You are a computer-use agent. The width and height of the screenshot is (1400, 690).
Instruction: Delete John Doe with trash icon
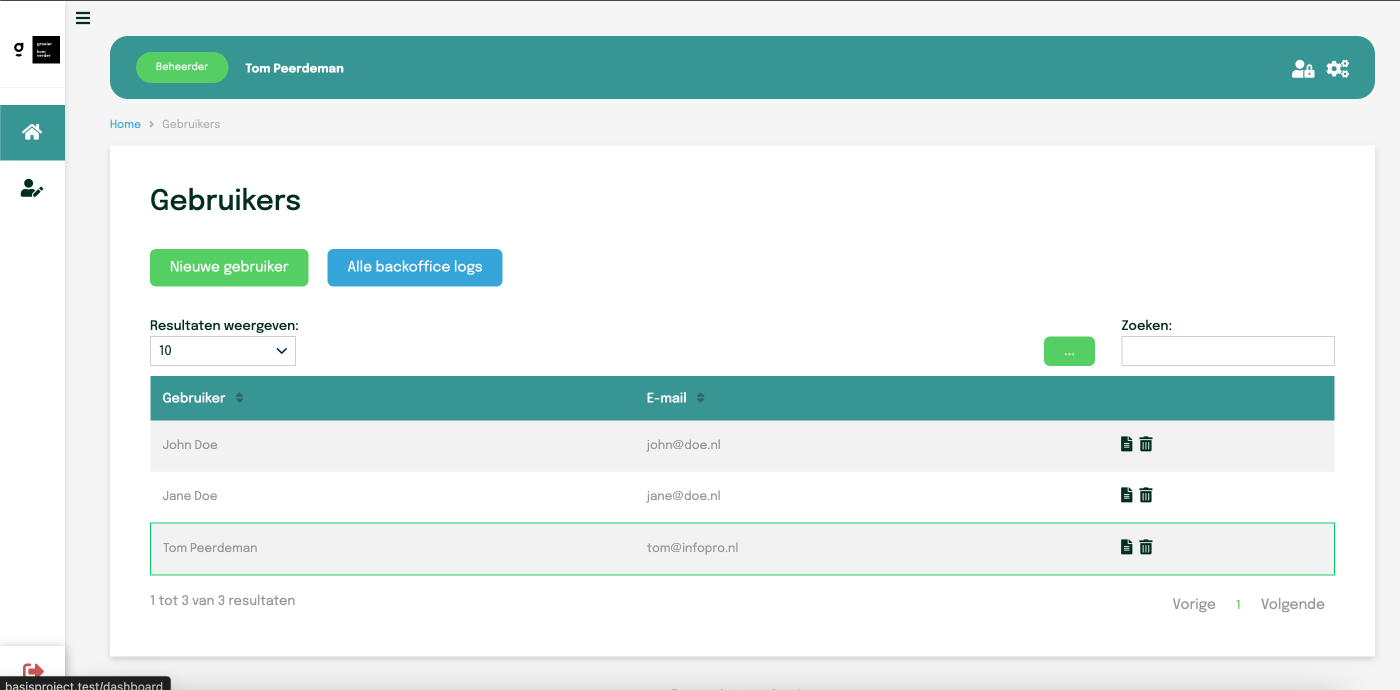(x=1146, y=444)
